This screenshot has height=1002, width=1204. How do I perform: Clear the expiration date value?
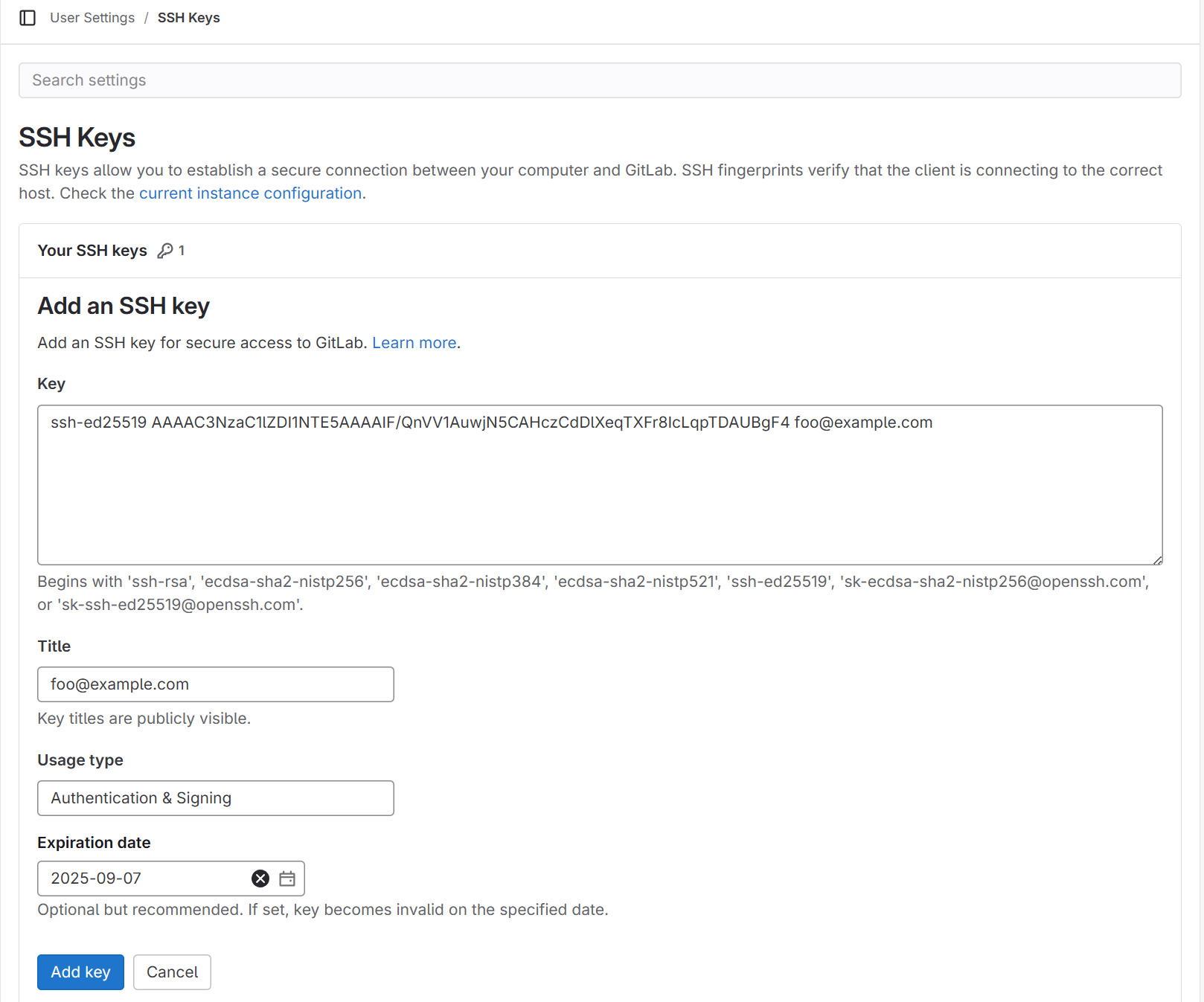click(x=260, y=879)
